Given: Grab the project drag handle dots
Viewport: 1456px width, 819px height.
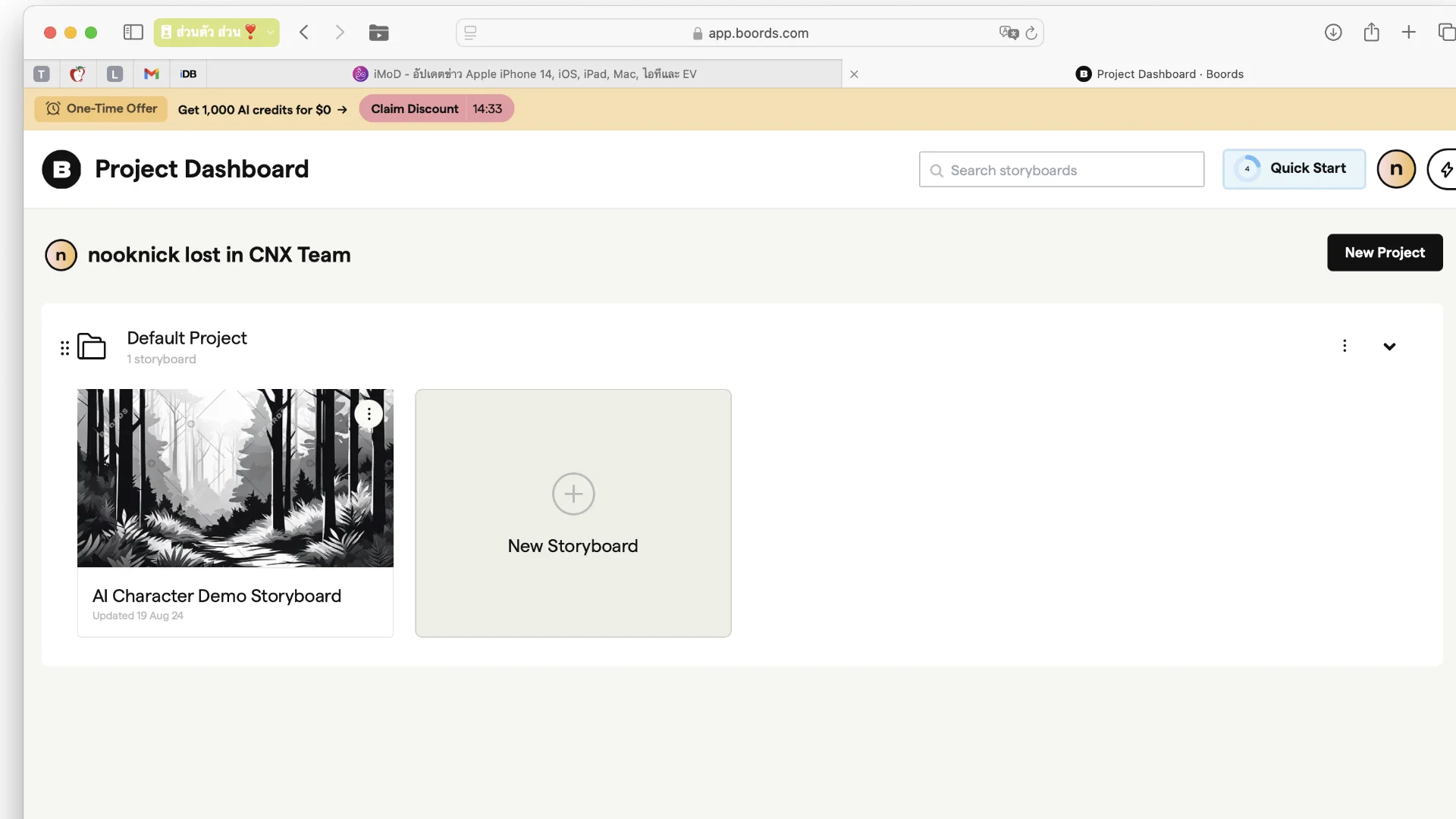Looking at the screenshot, I should click(64, 347).
